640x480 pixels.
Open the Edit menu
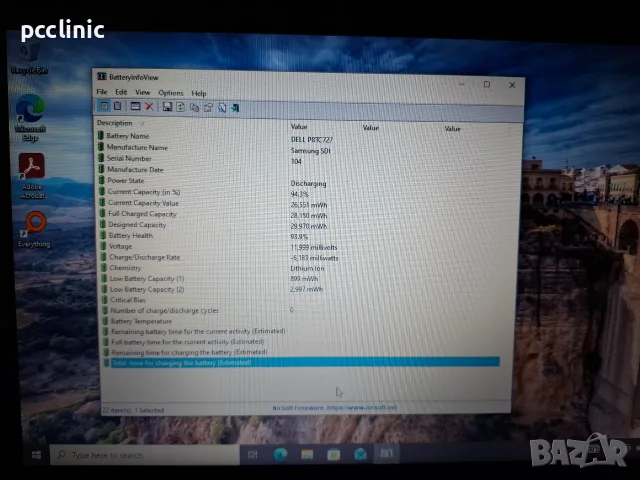[x=121, y=92]
